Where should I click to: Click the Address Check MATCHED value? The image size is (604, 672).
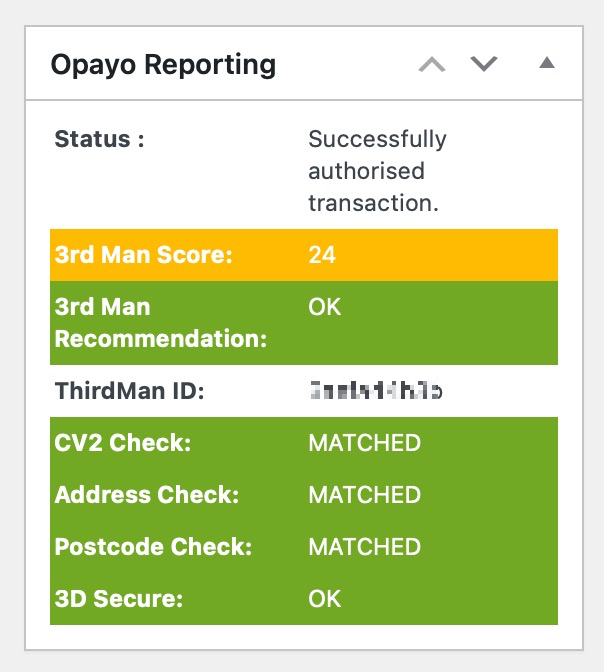(x=364, y=495)
